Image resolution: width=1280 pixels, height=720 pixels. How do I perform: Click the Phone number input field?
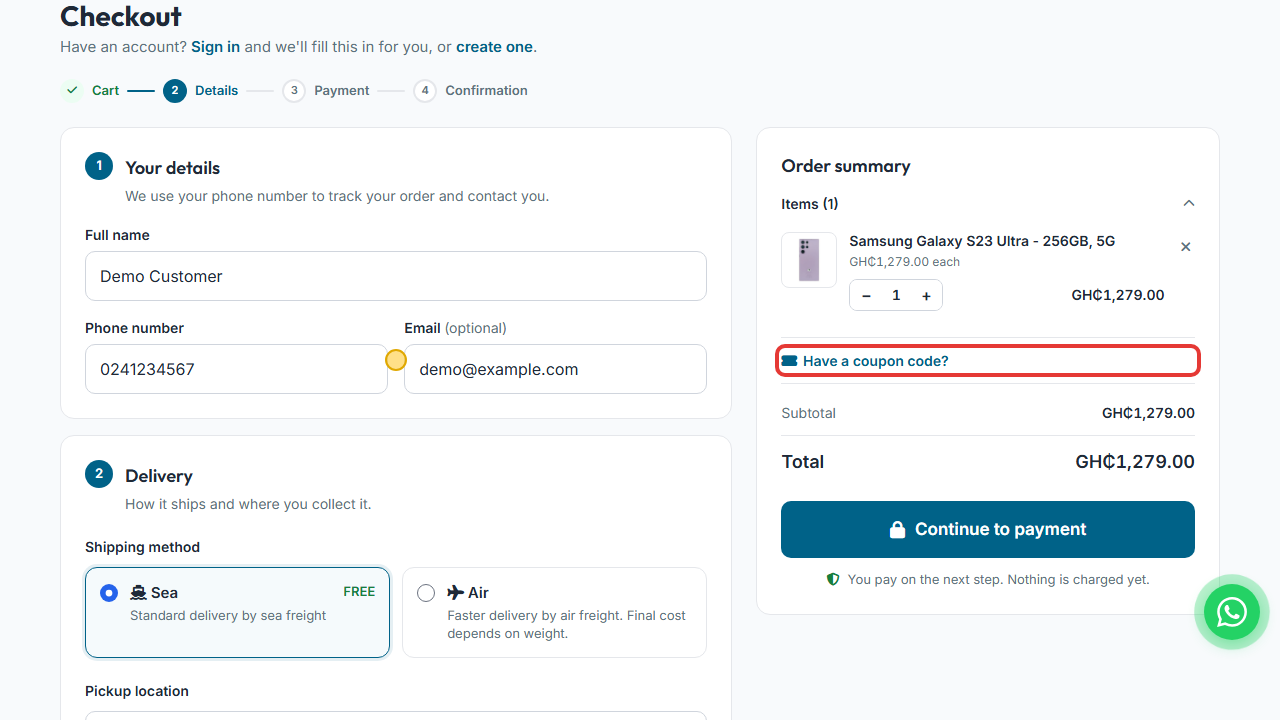click(x=236, y=369)
